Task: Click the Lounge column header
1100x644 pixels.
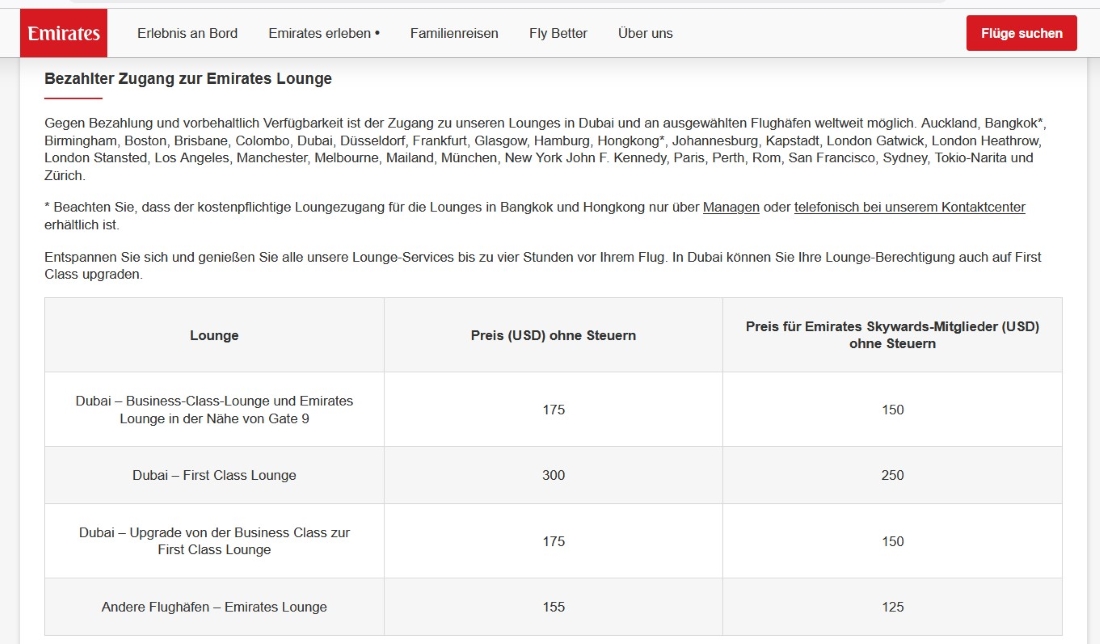Action: pyautogui.click(x=214, y=335)
